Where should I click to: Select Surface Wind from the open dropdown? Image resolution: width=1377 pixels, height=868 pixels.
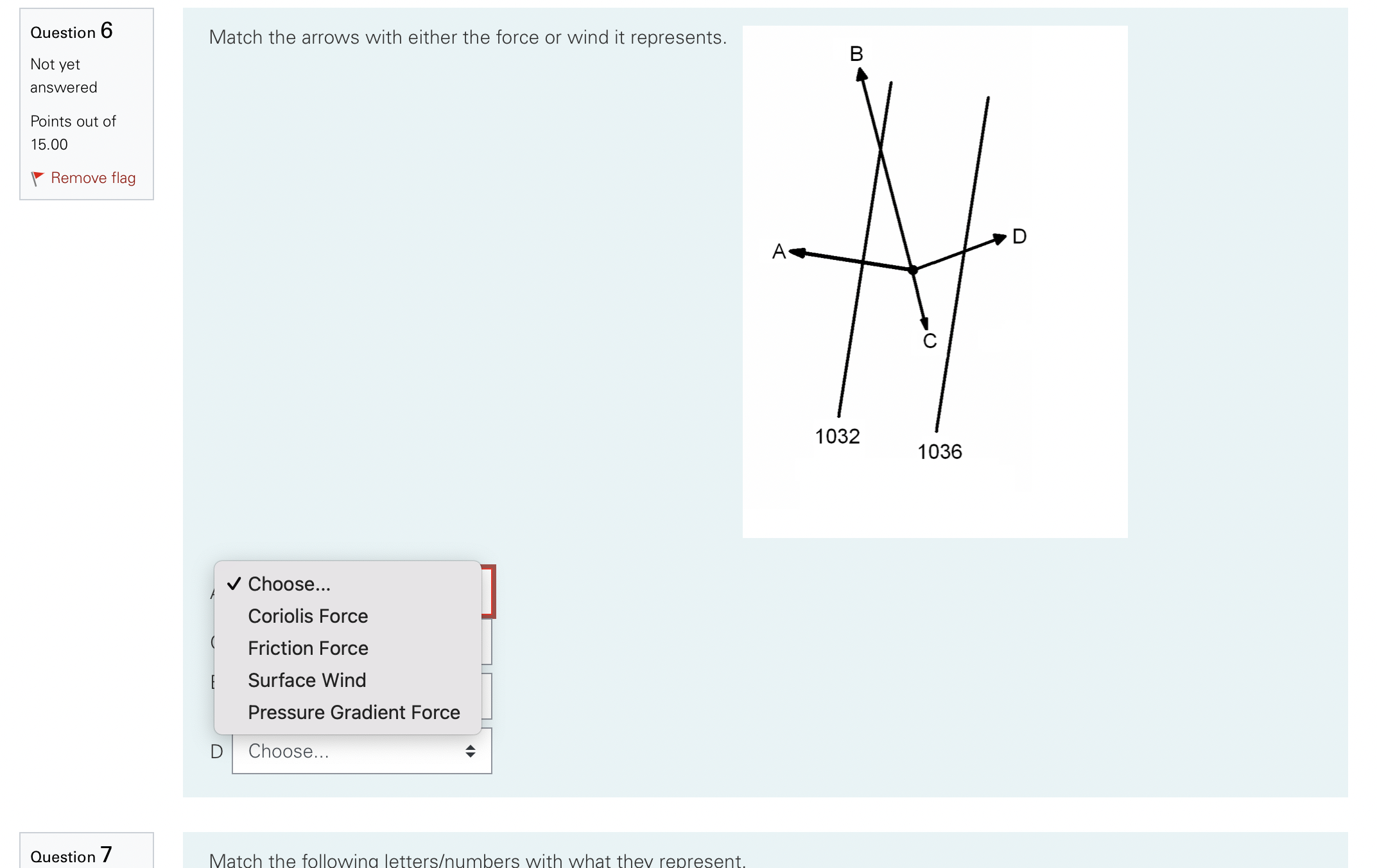306,680
